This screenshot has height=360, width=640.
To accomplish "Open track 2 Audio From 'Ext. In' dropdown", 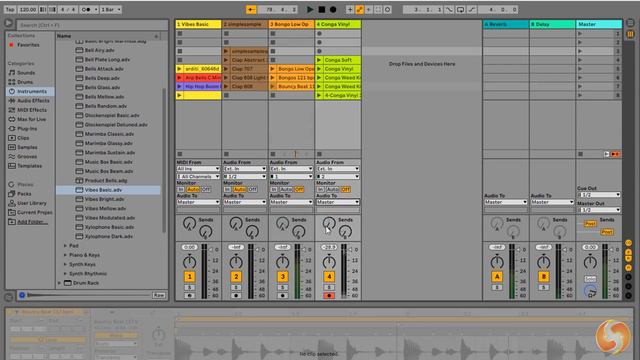I will point(244,169).
